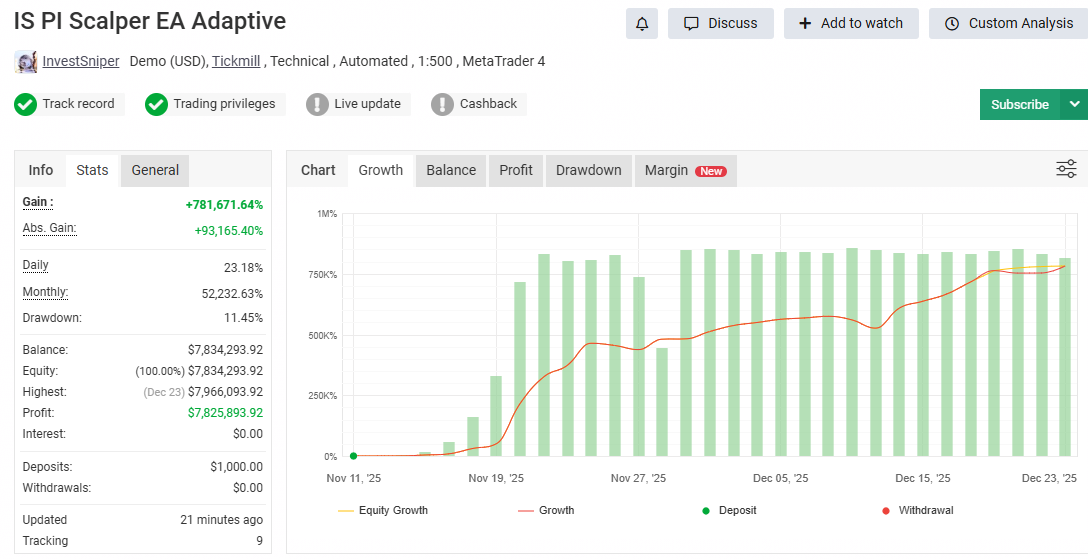Click the Trading privileges badge label
The image size is (1088, 559).
pyautogui.click(x=224, y=104)
